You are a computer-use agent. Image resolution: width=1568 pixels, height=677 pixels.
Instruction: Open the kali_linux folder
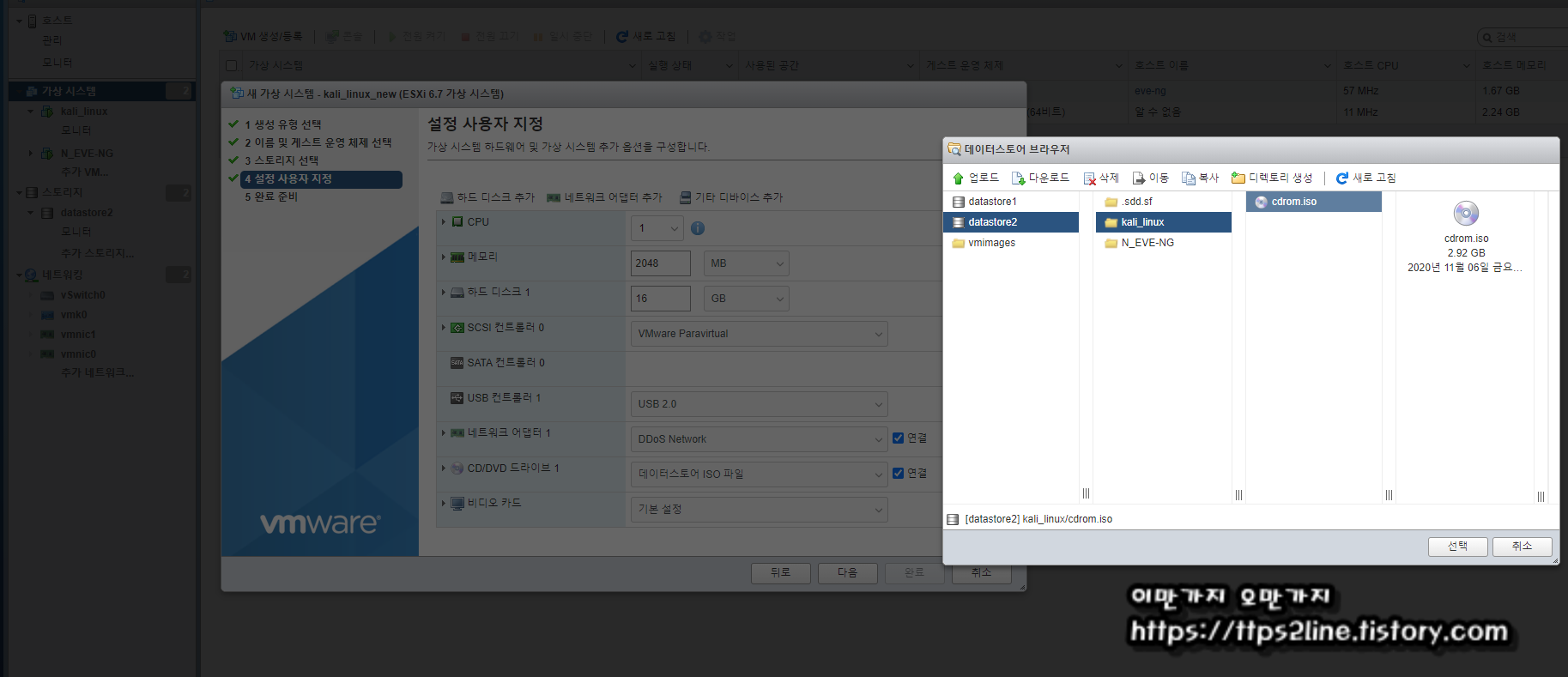1163,222
